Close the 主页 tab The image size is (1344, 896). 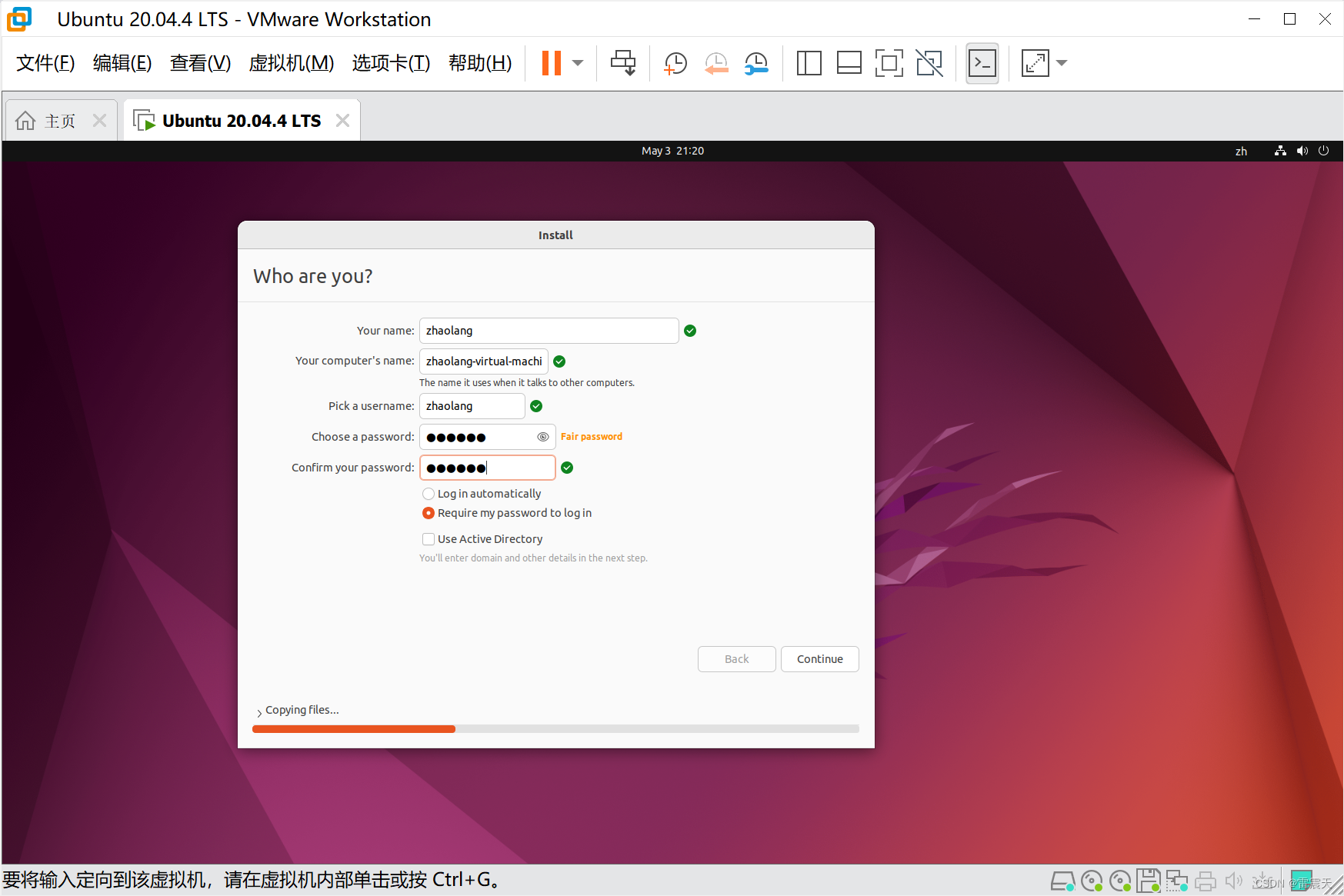point(99,121)
